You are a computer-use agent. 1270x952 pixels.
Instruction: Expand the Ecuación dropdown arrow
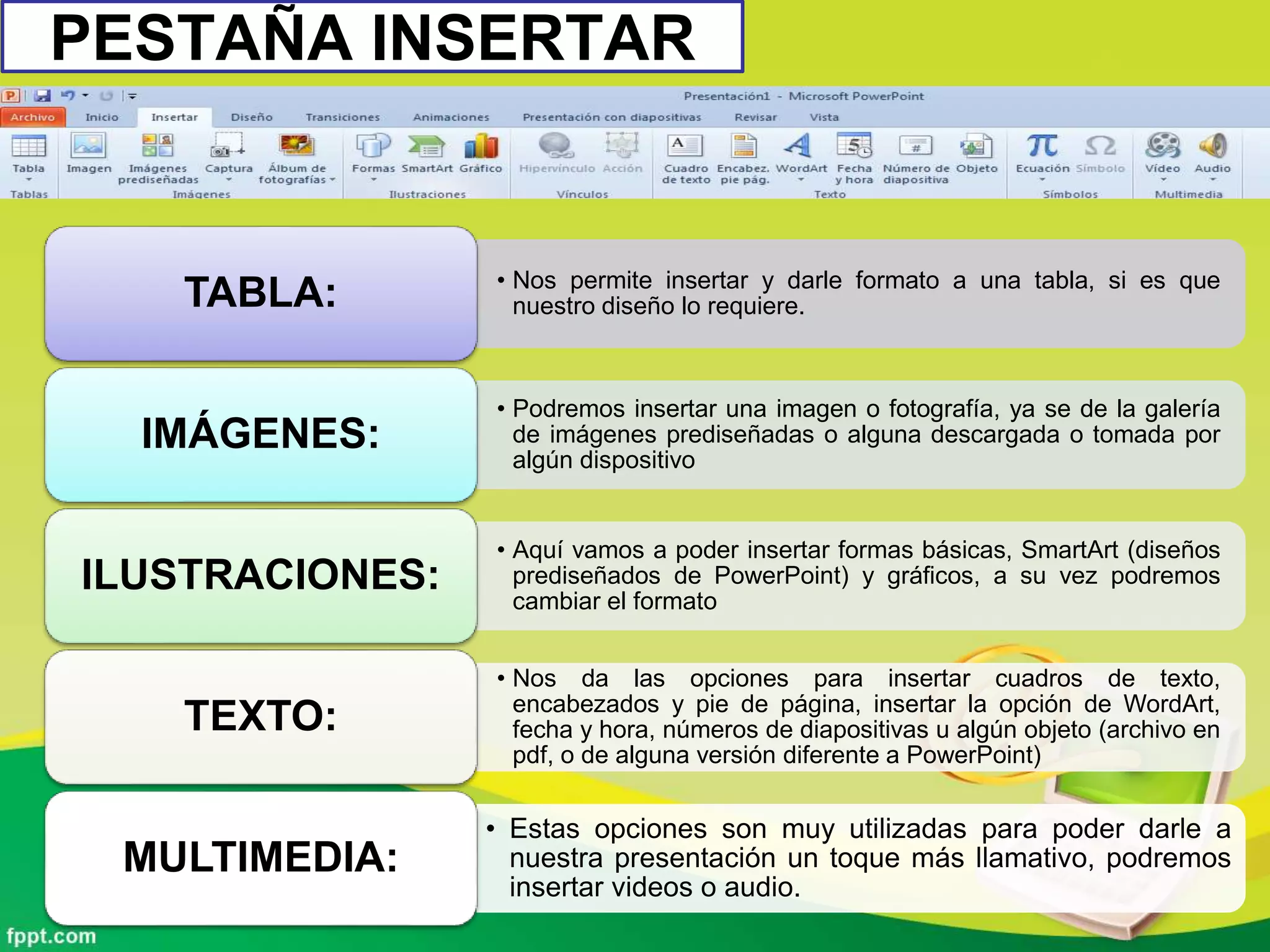[1042, 180]
